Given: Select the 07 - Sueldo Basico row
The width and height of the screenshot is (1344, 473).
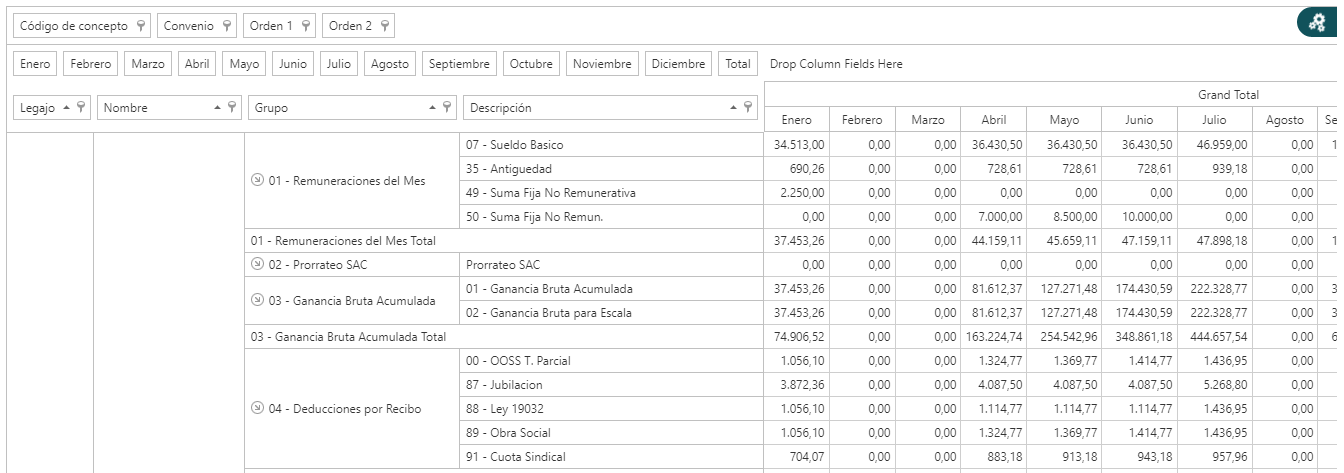Looking at the screenshot, I should coord(610,145).
